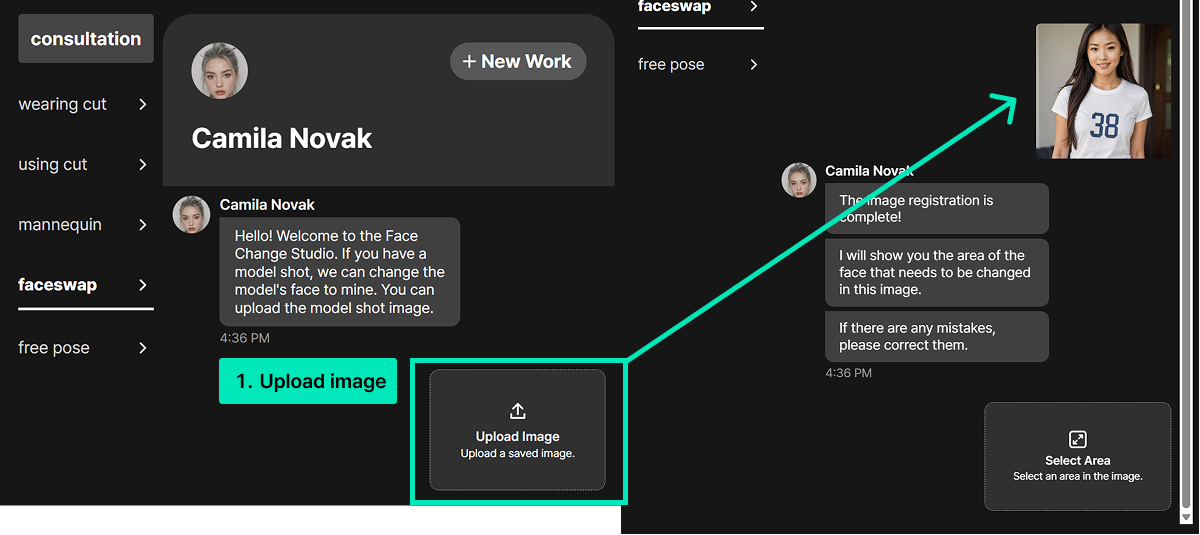
Task: Select the mannequin menu item
Action: click(x=60, y=224)
